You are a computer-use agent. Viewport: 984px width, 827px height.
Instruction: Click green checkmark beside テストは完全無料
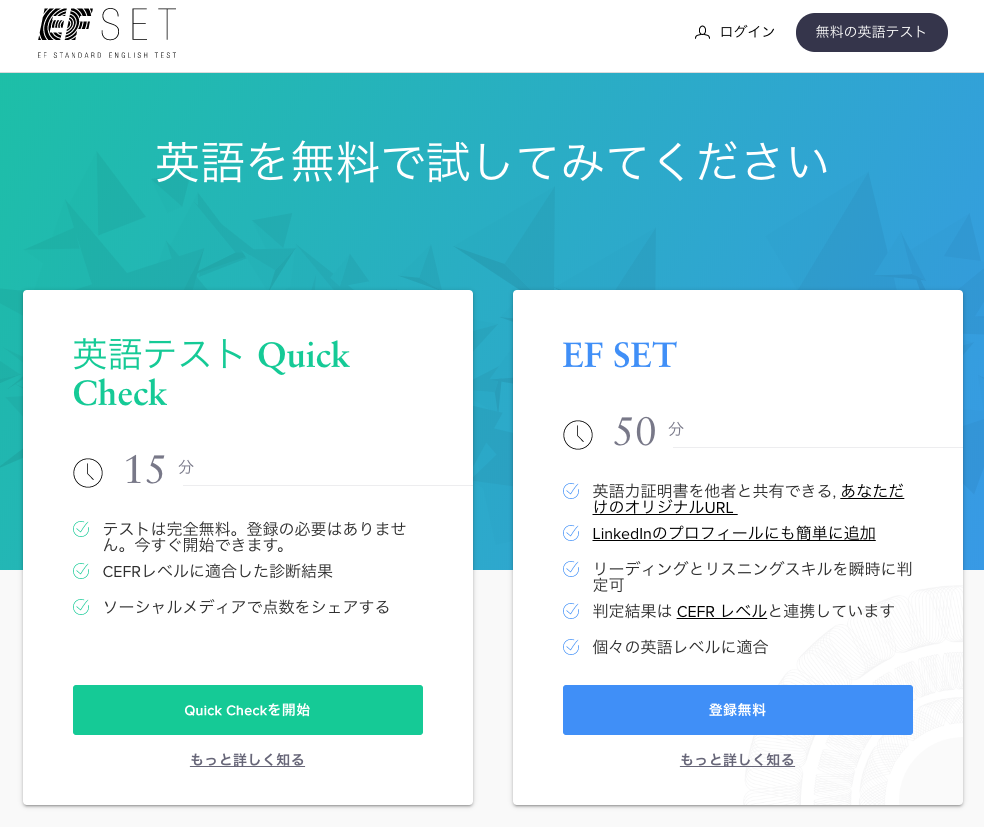tap(81, 529)
